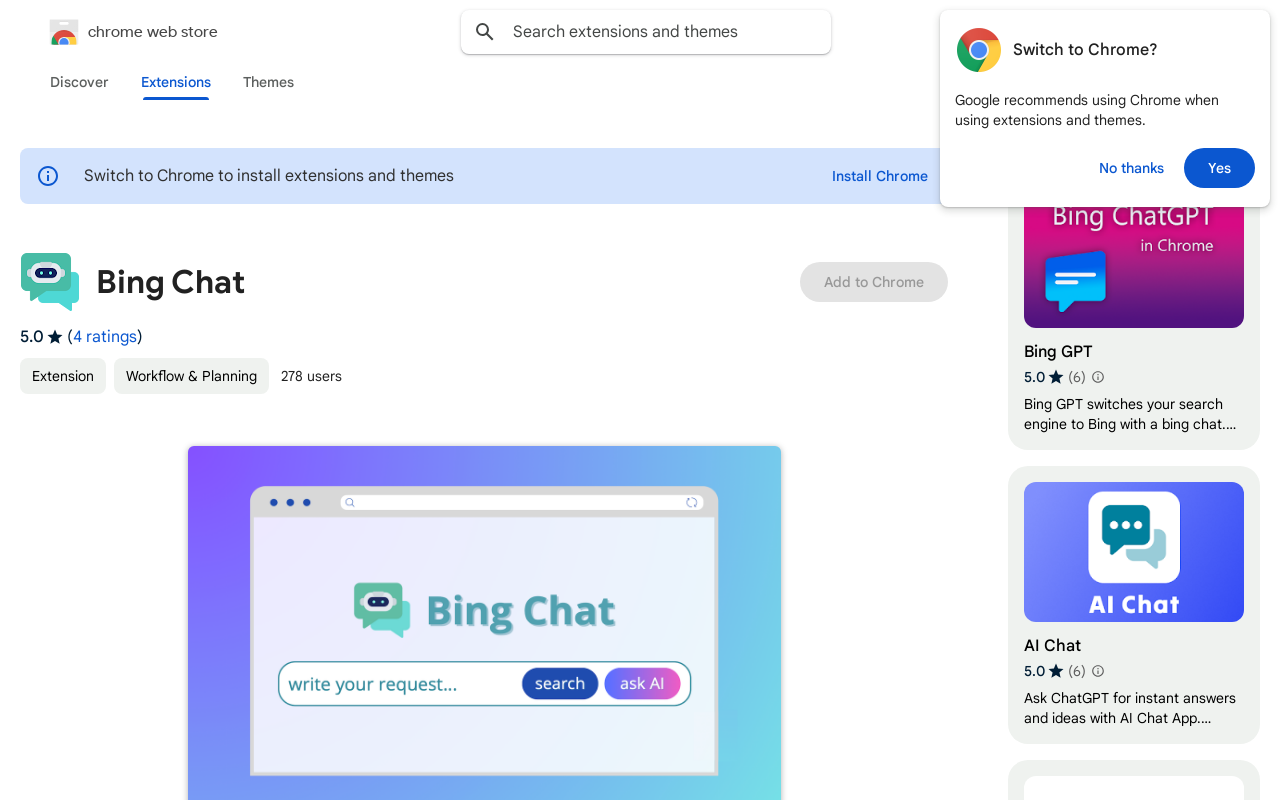Click the info icon in the blue banner
This screenshot has height=800, width=1280.
[48, 176]
